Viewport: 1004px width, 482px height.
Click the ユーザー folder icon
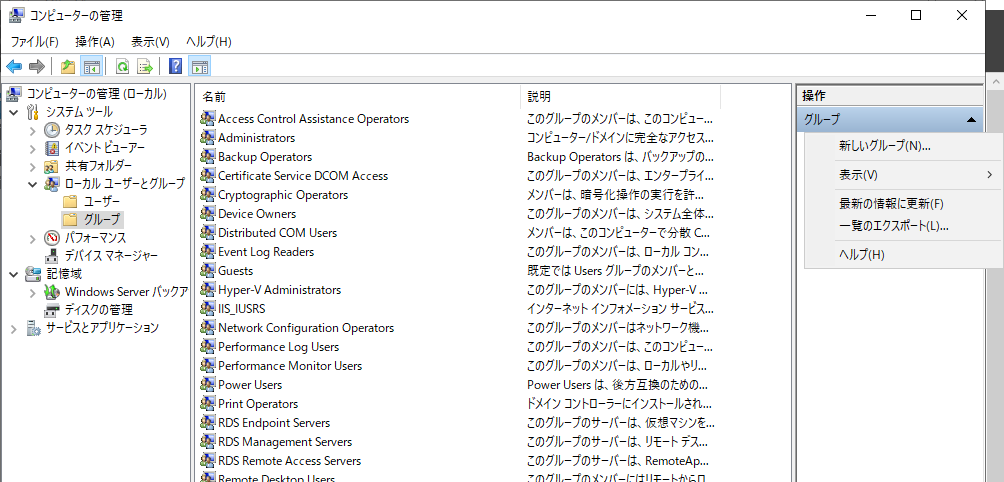tap(70, 202)
